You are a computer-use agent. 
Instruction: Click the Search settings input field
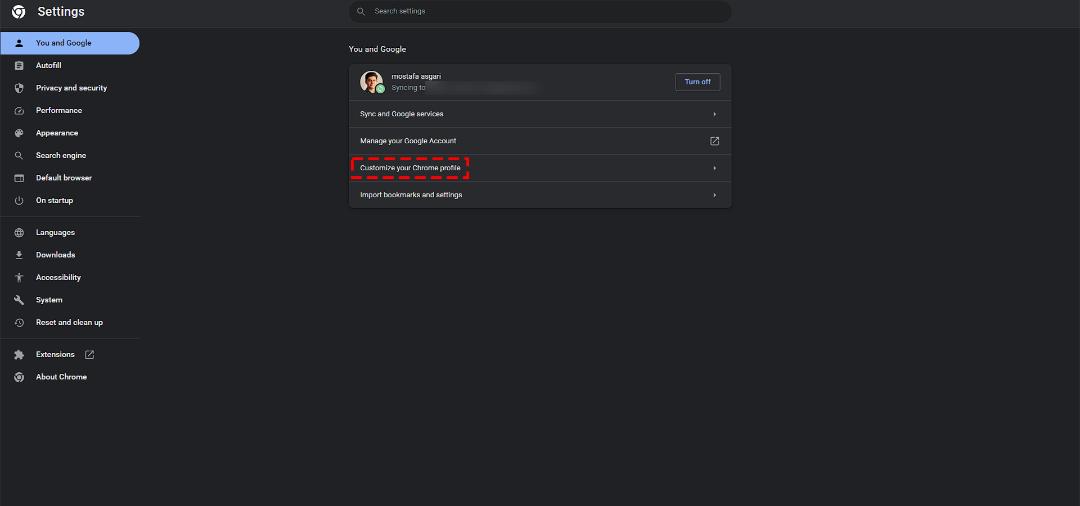click(x=540, y=12)
